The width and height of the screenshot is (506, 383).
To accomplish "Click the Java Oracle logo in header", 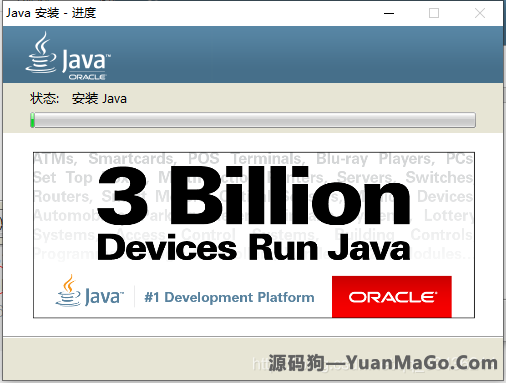I will click(x=68, y=56).
